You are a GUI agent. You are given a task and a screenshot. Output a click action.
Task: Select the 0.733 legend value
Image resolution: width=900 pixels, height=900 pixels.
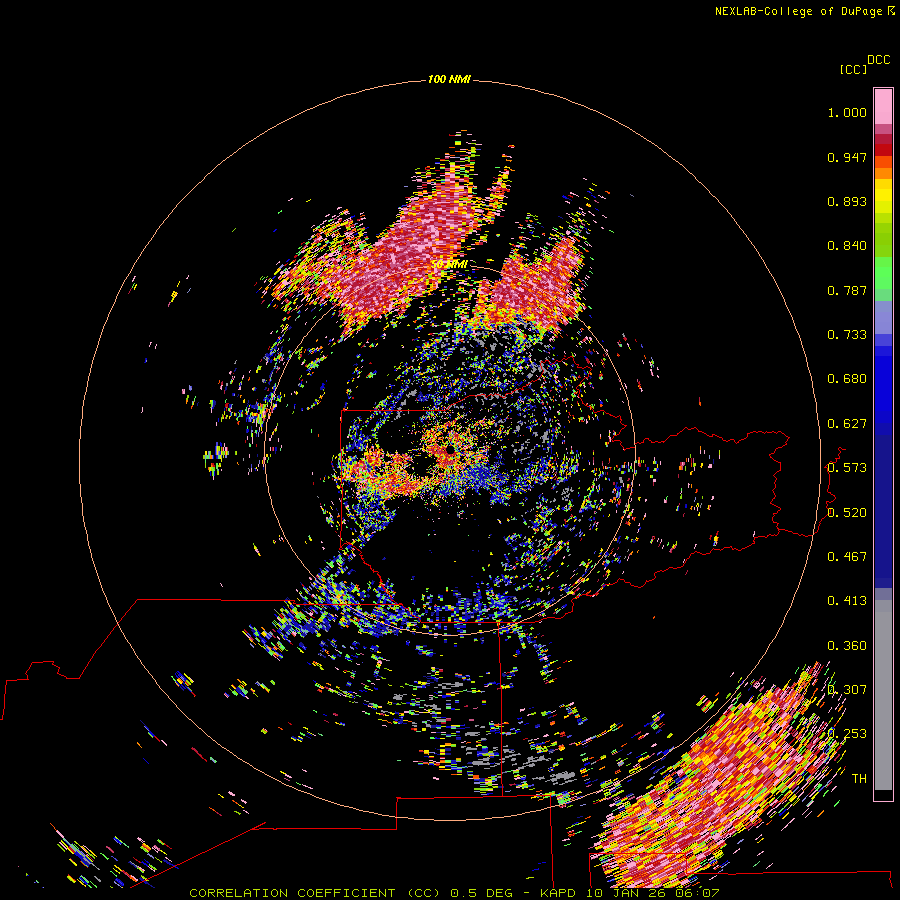coord(847,335)
